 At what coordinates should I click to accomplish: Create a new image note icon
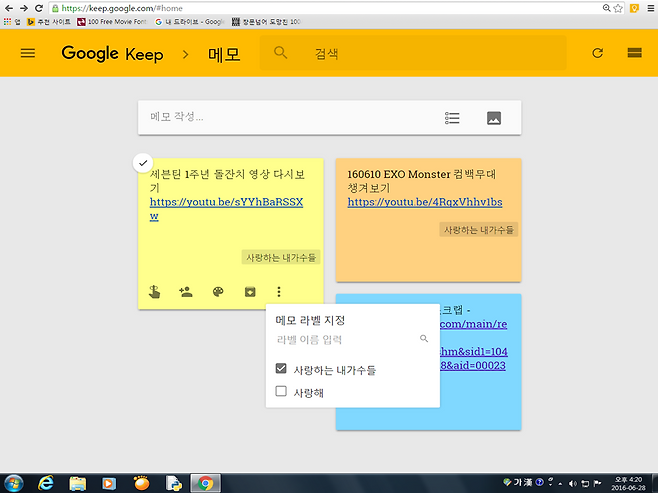(x=494, y=118)
